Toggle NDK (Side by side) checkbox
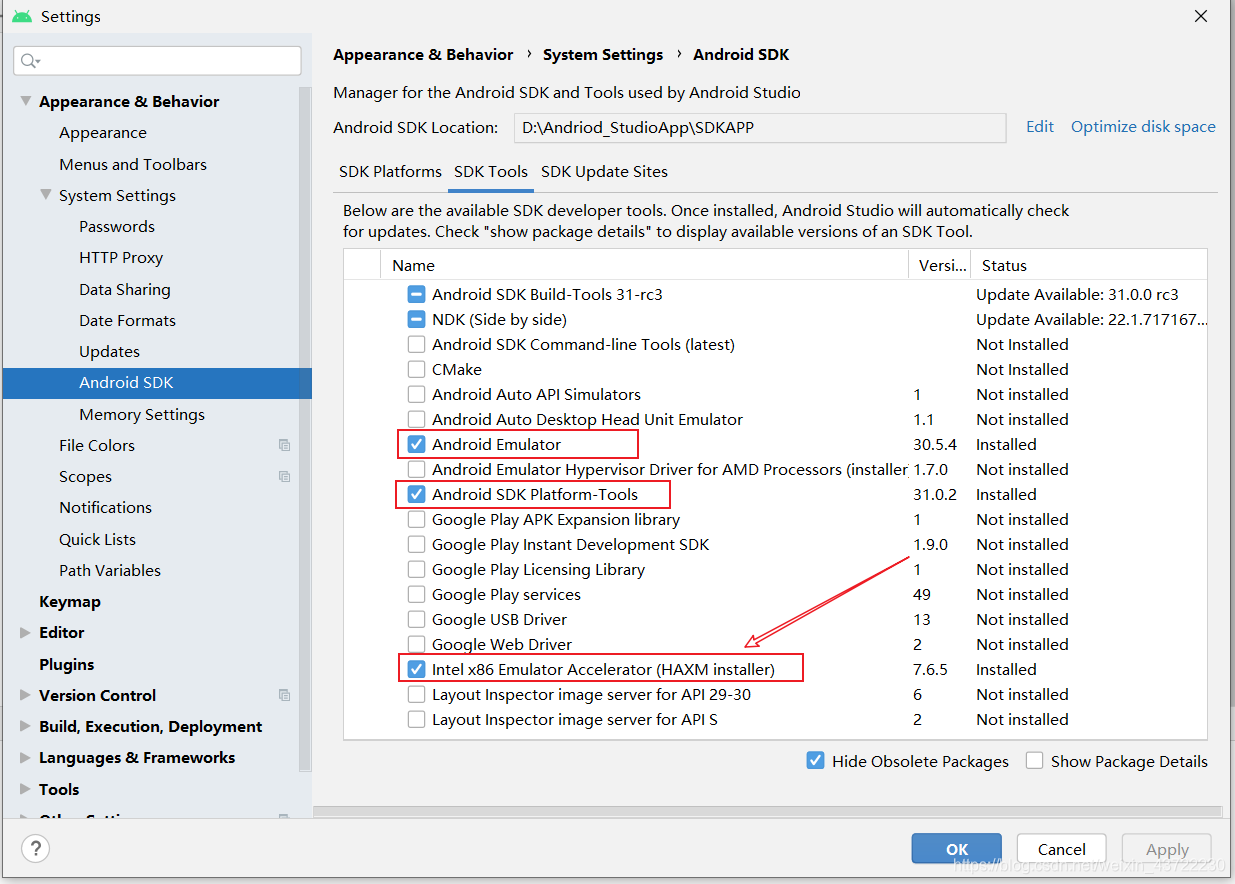Screen dimensions: 1235x884 (x=416, y=319)
